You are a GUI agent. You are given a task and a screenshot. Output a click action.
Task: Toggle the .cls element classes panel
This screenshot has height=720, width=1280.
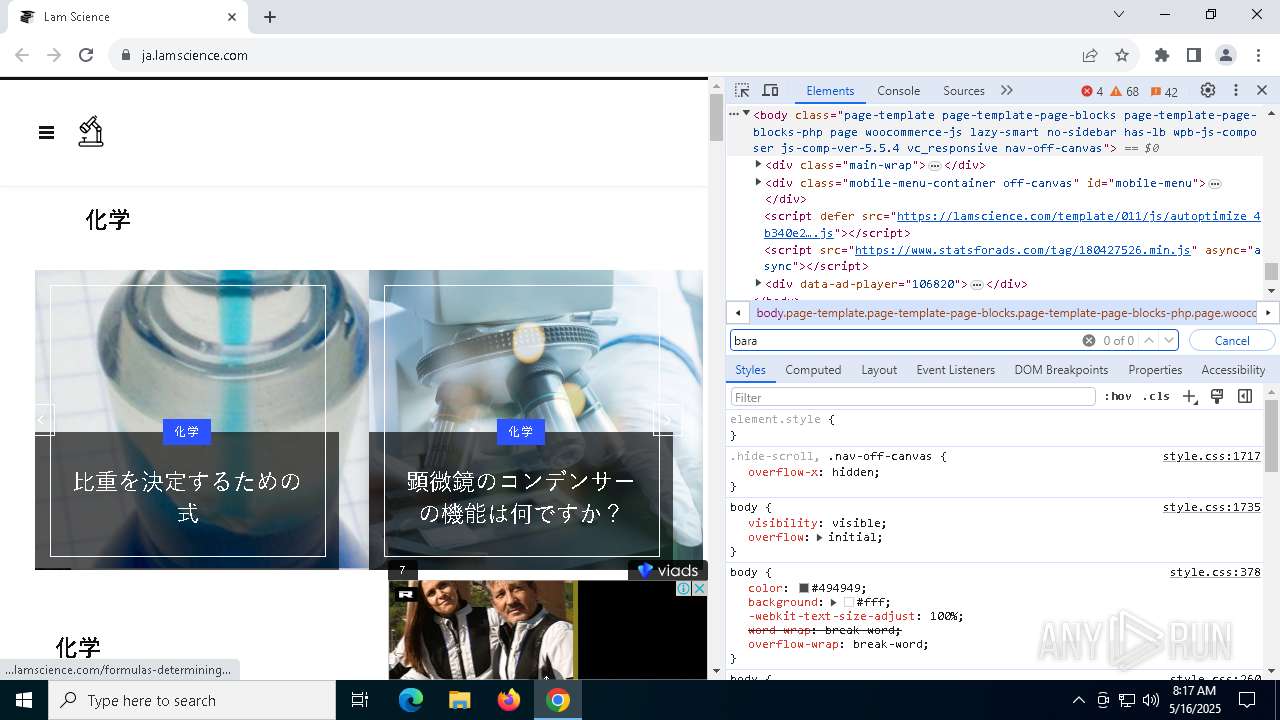pos(1156,397)
